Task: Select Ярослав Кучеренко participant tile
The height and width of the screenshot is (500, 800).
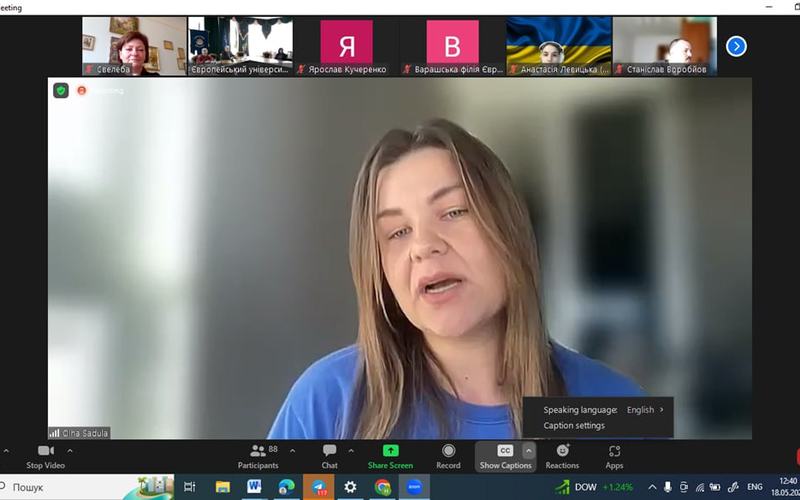Action: click(346, 46)
